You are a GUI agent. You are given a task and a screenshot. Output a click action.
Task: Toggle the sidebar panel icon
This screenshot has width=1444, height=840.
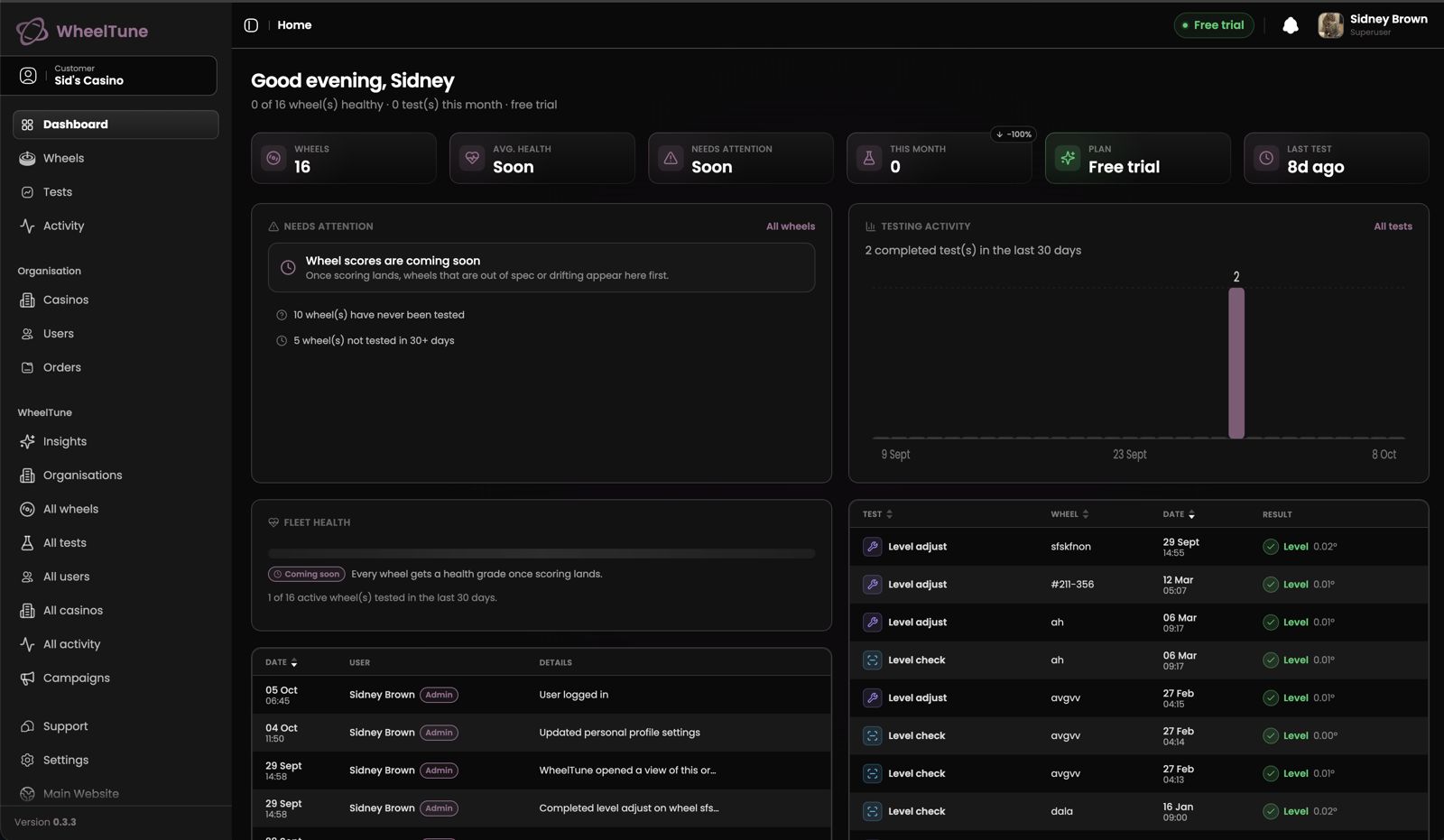click(251, 25)
